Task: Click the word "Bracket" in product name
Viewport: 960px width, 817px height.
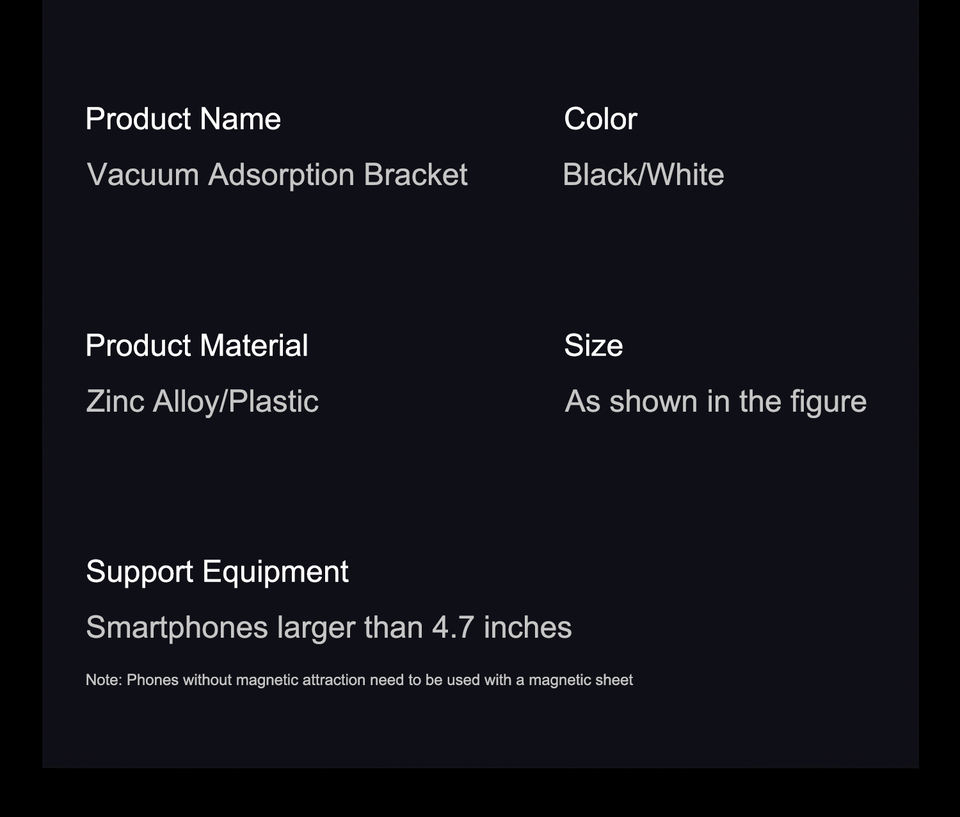Action: [x=415, y=175]
